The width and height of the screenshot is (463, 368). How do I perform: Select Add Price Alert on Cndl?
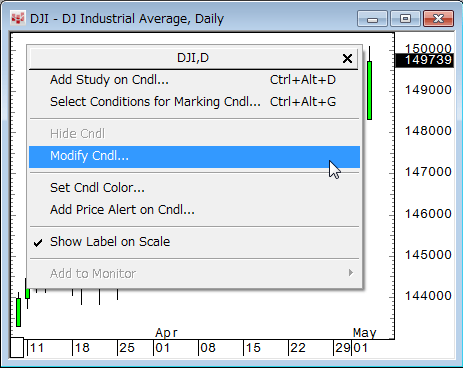point(194,210)
